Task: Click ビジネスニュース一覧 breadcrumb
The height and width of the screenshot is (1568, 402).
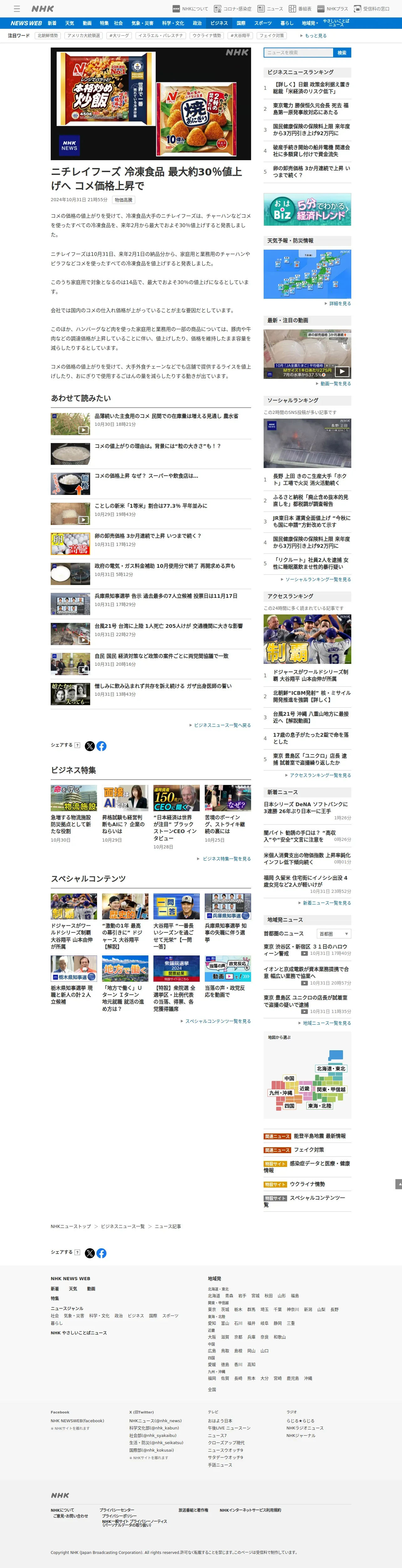Action: tap(122, 1226)
